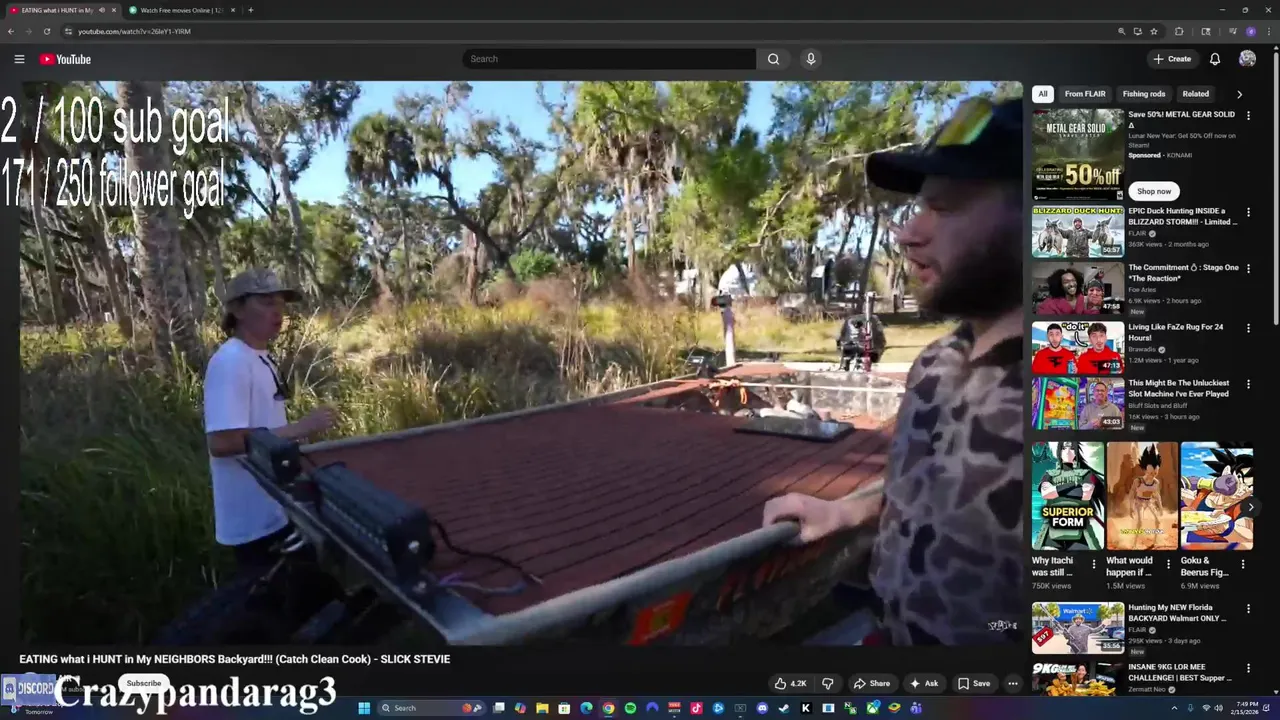Subscribe to the channel

tap(143, 683)
